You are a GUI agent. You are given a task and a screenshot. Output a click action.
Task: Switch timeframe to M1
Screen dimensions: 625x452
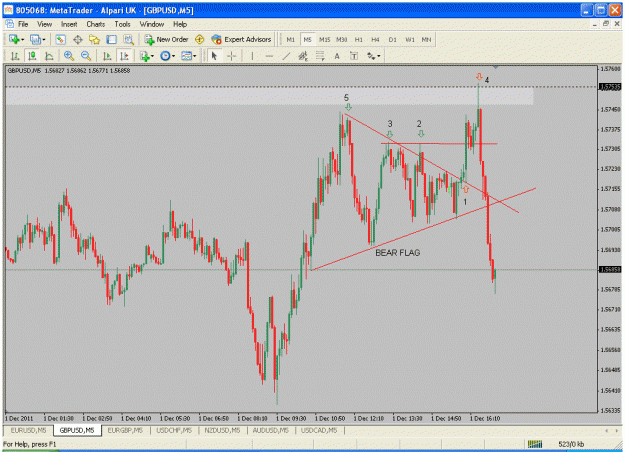point(291,39)
